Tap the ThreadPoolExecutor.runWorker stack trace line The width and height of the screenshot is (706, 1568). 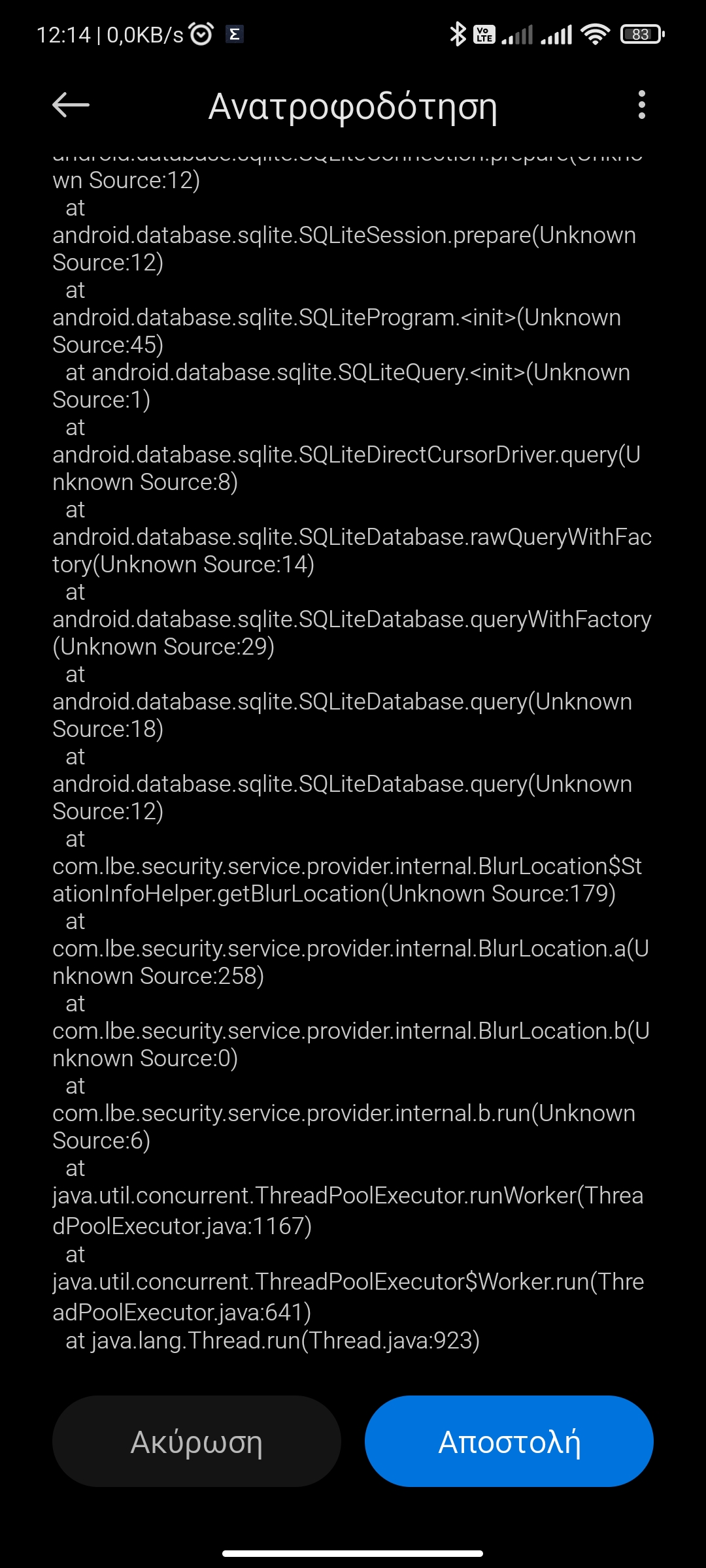click(346, 1210)
